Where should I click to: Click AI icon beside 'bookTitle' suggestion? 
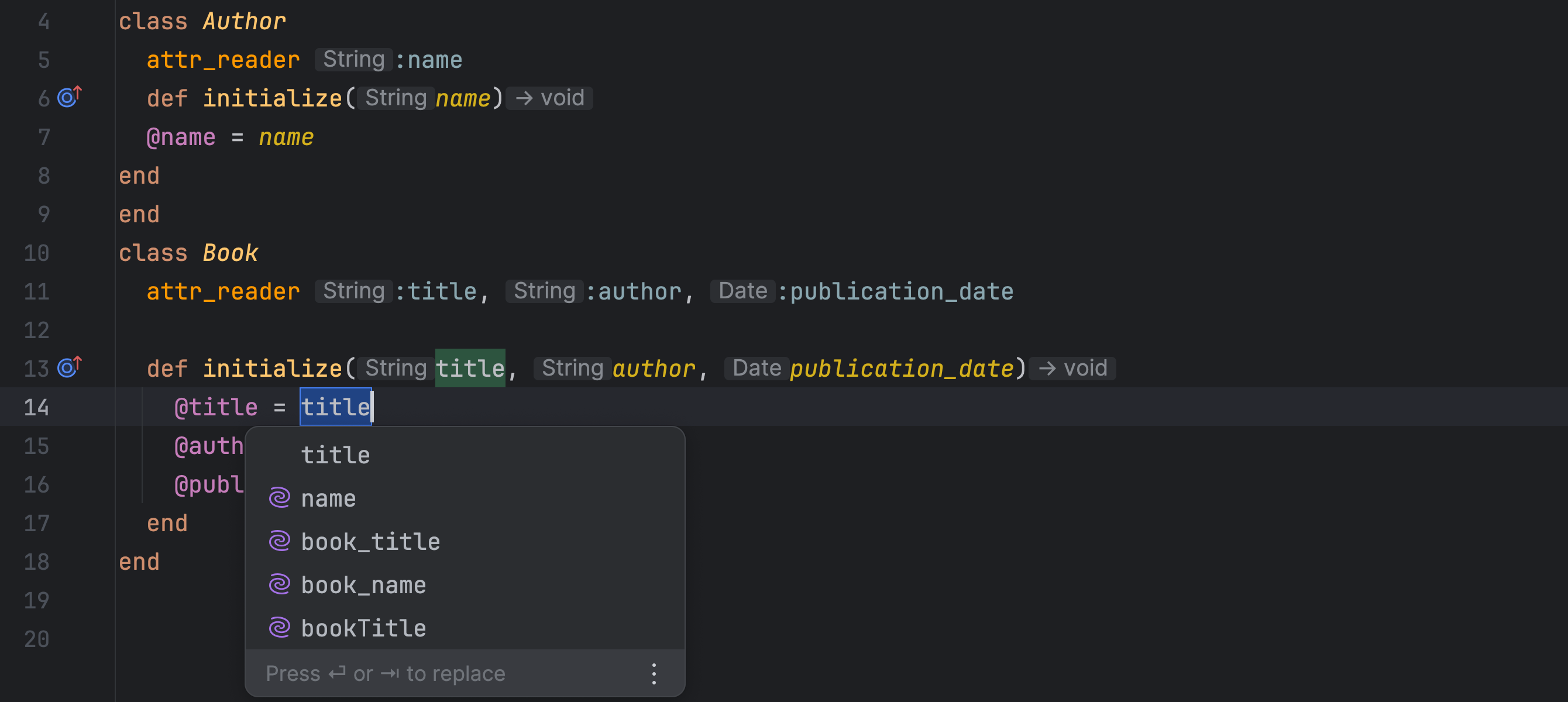coord(280,628)
